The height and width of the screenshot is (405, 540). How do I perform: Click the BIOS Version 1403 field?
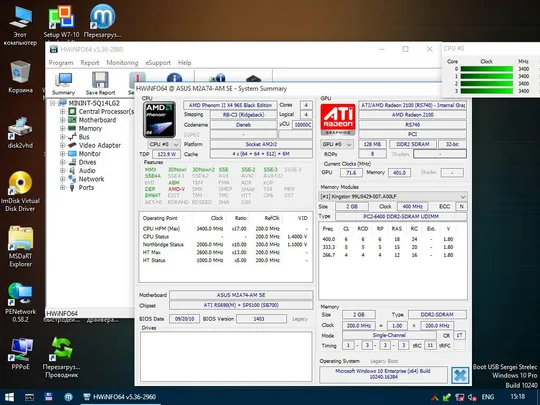click(261, 319)
